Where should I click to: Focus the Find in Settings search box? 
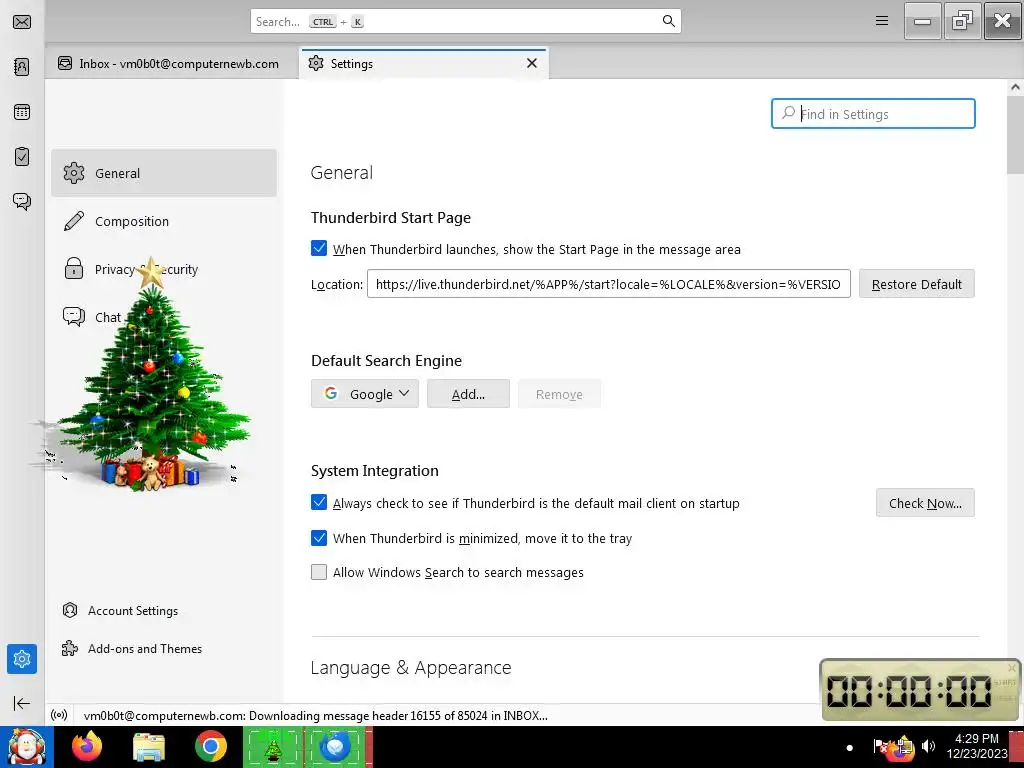[873, 114]
